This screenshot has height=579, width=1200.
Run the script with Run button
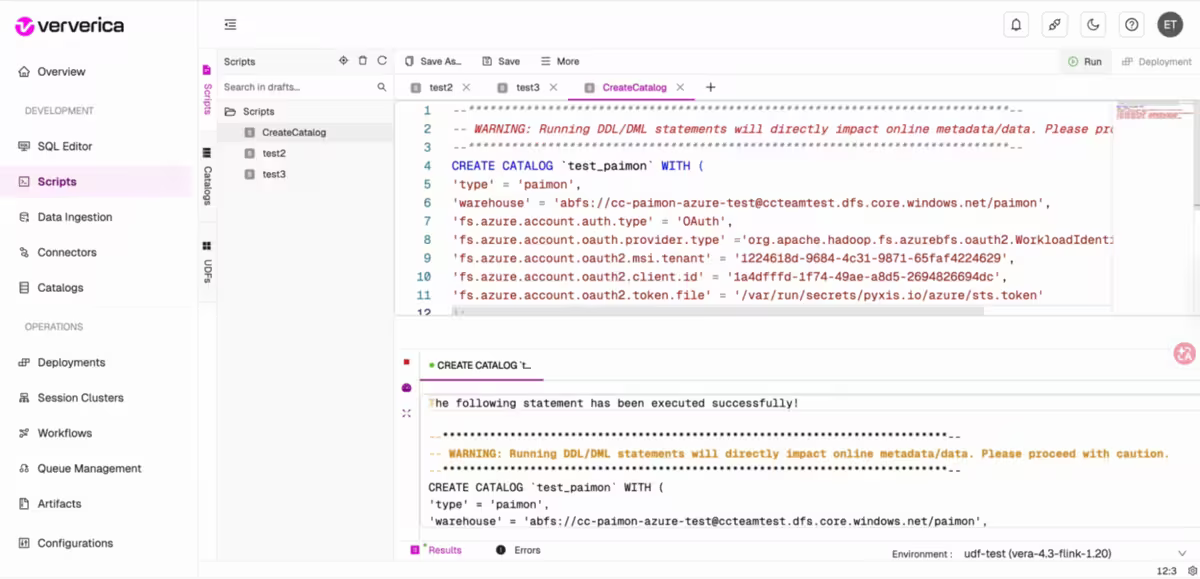[1085, 61]
